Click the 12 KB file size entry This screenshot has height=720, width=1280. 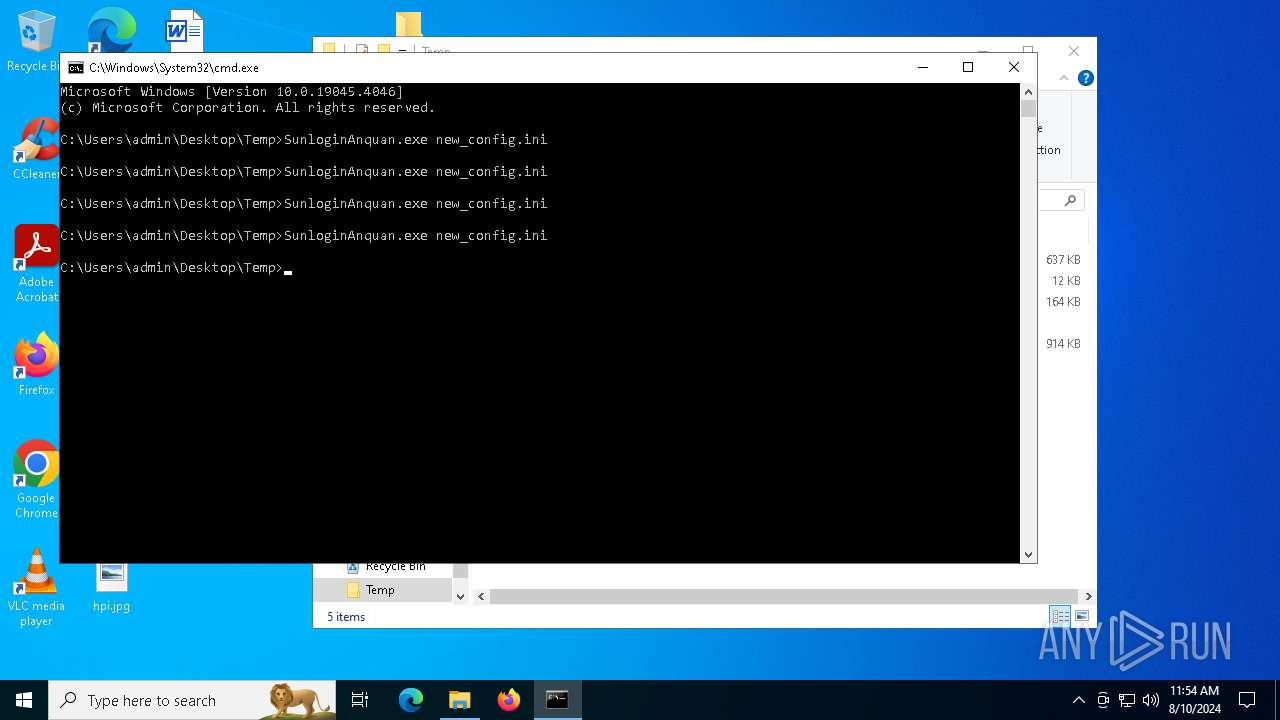(1066, 281)
